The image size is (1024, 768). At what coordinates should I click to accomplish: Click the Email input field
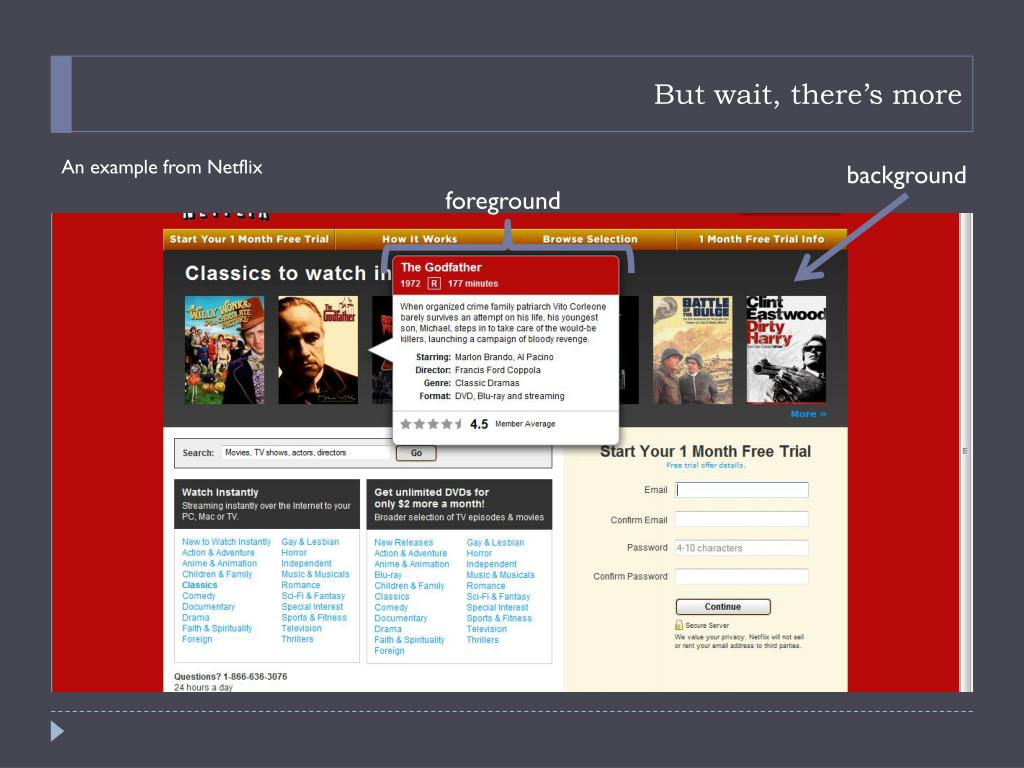click(742, 490)
